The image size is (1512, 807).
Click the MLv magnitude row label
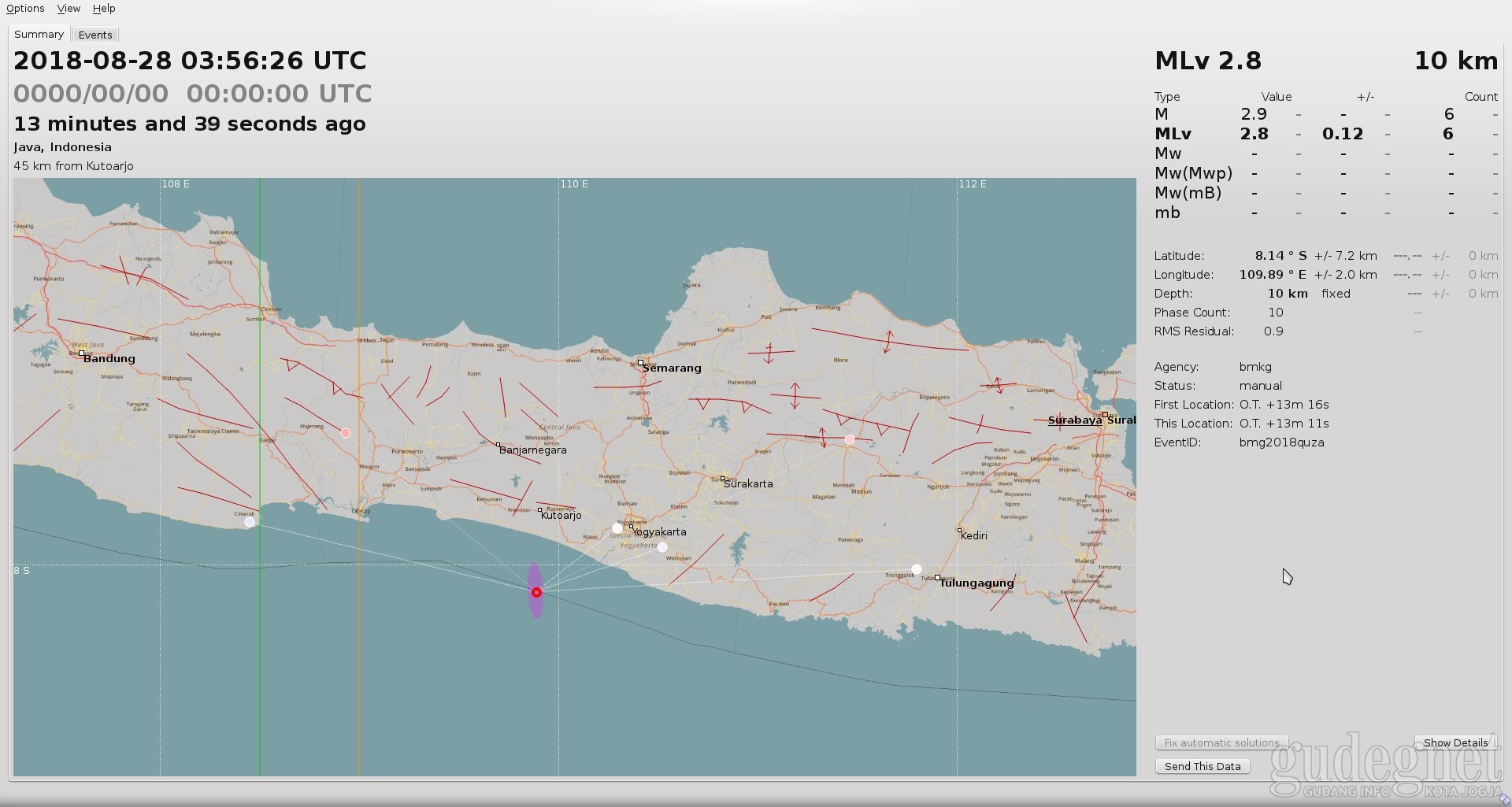[x=1173, y=134]
